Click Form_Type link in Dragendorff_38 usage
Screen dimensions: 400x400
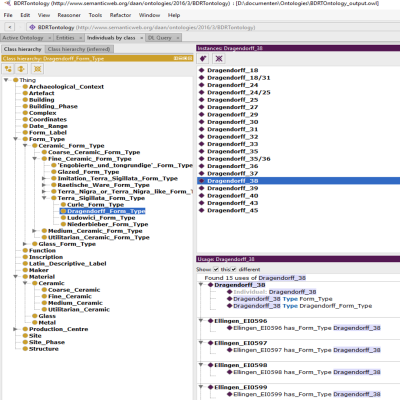[316, 299]
